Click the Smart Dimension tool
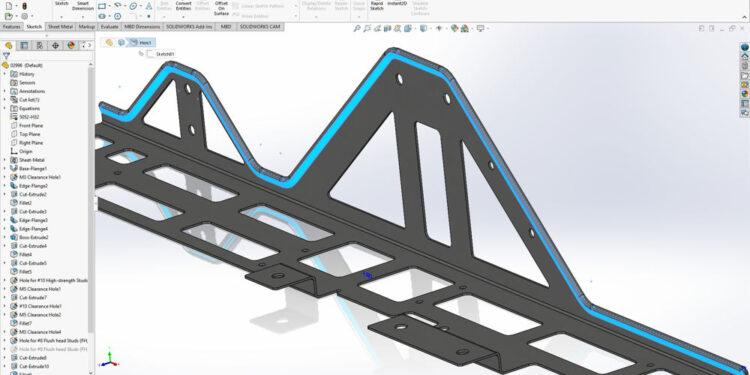The image size is (750, 375). tap(83, 5)
